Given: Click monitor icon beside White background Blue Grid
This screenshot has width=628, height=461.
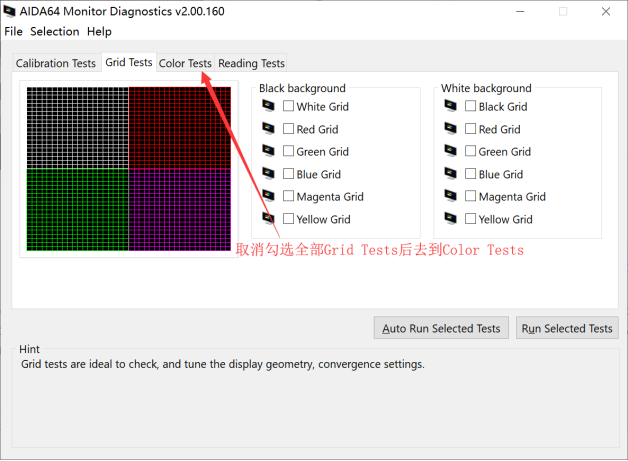Looking at the screenshot, I should click(x=451, y=174).
